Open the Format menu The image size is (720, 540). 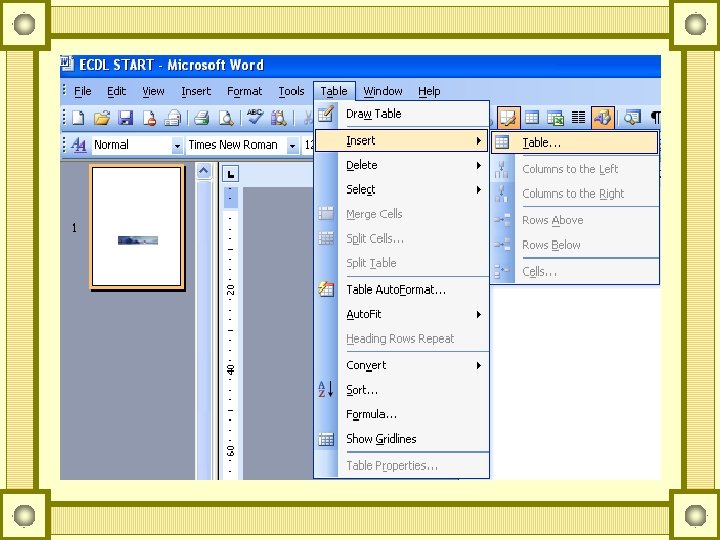[x=244, y=91]
